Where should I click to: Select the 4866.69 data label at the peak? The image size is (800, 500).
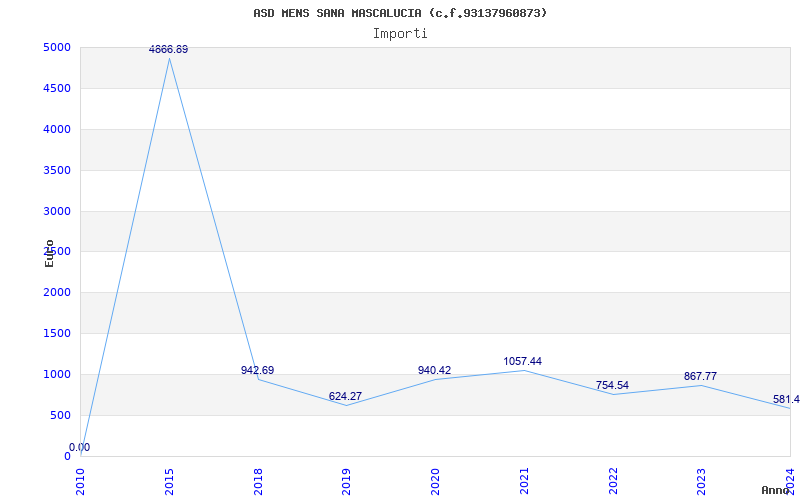click(168, 49)
